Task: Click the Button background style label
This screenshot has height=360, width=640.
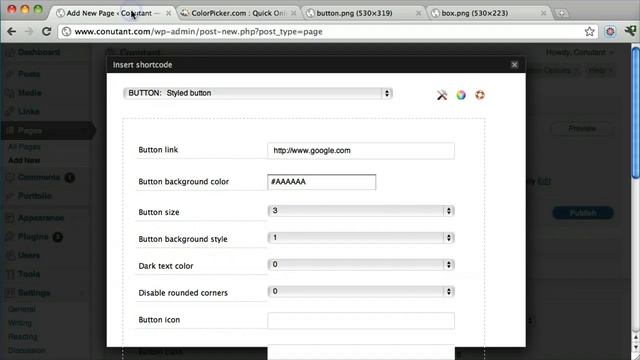Action: click(183, 239)
